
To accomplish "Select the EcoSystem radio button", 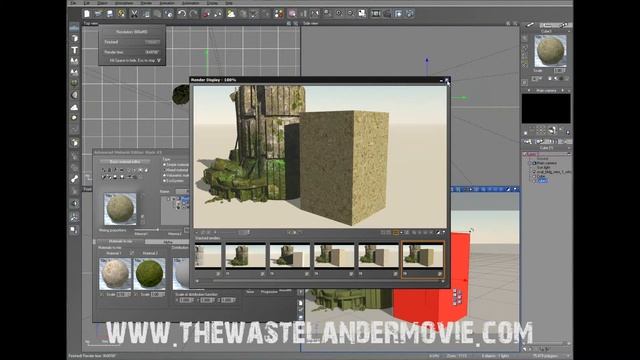I will click(164, 180).
